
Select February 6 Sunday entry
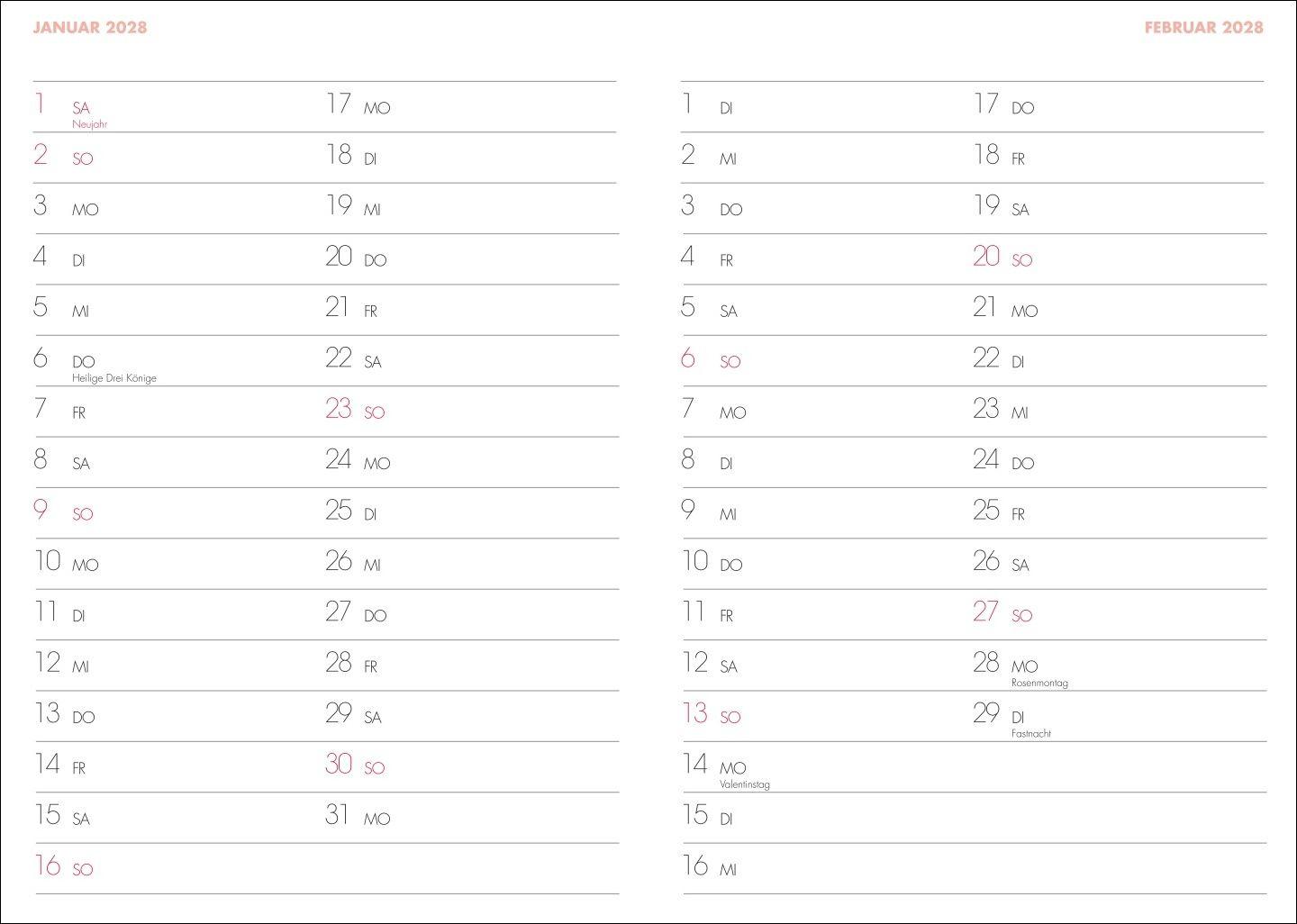pyautogui.click(x=710, y=359)
